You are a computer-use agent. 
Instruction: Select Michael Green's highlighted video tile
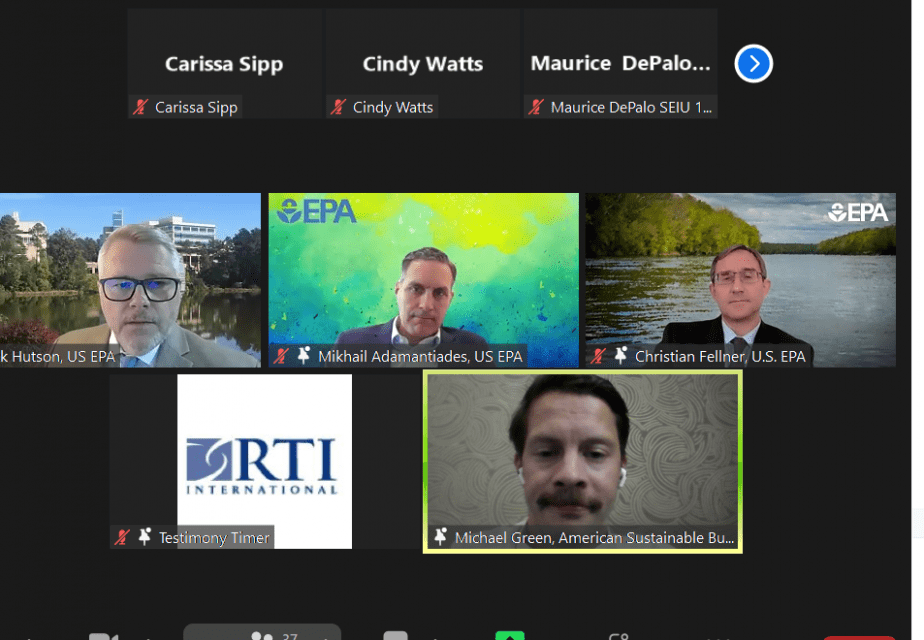[x=582, y=461]
